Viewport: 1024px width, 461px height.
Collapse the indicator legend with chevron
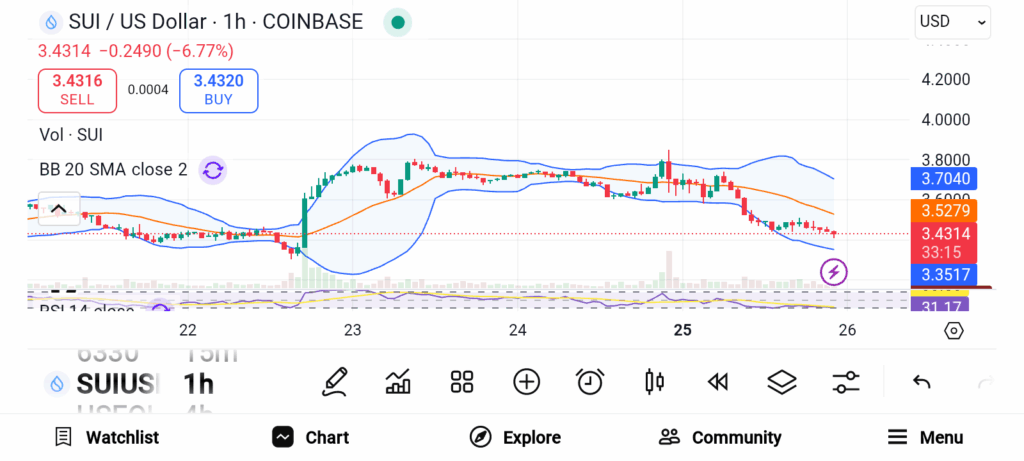pyautogui.click(x=58, y=209)
